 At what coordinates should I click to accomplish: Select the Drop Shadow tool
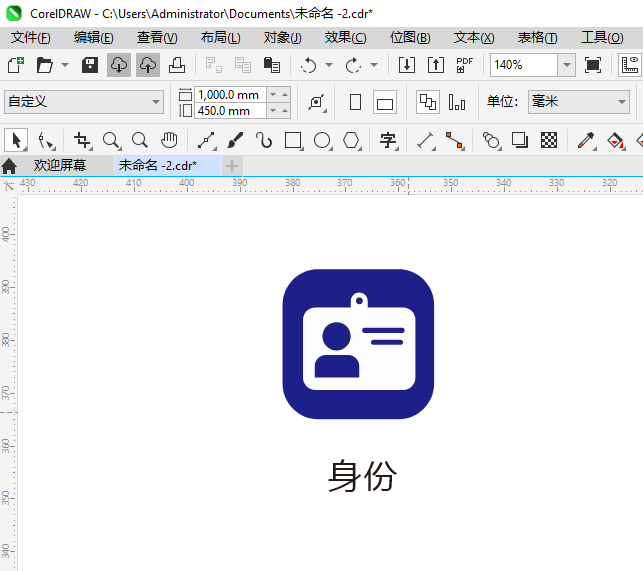click(520, 140)
